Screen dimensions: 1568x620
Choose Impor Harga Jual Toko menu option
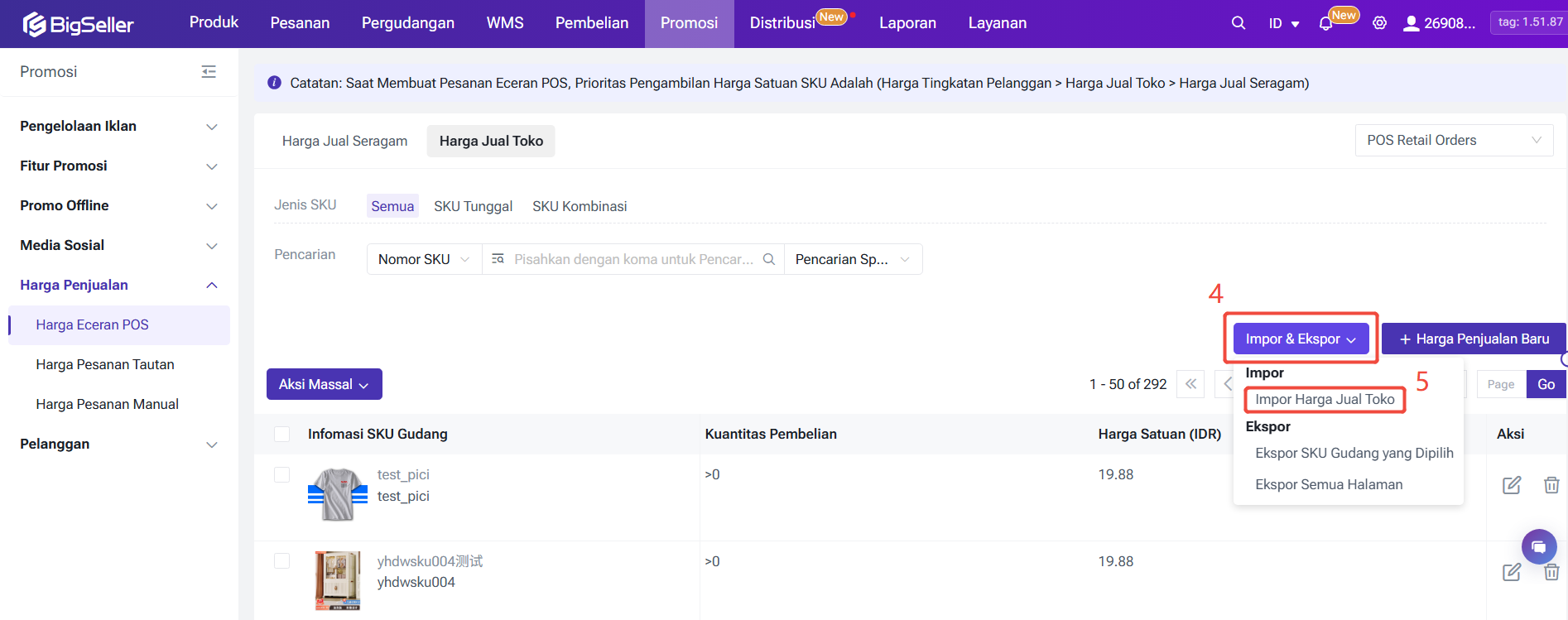(1324, 400)
